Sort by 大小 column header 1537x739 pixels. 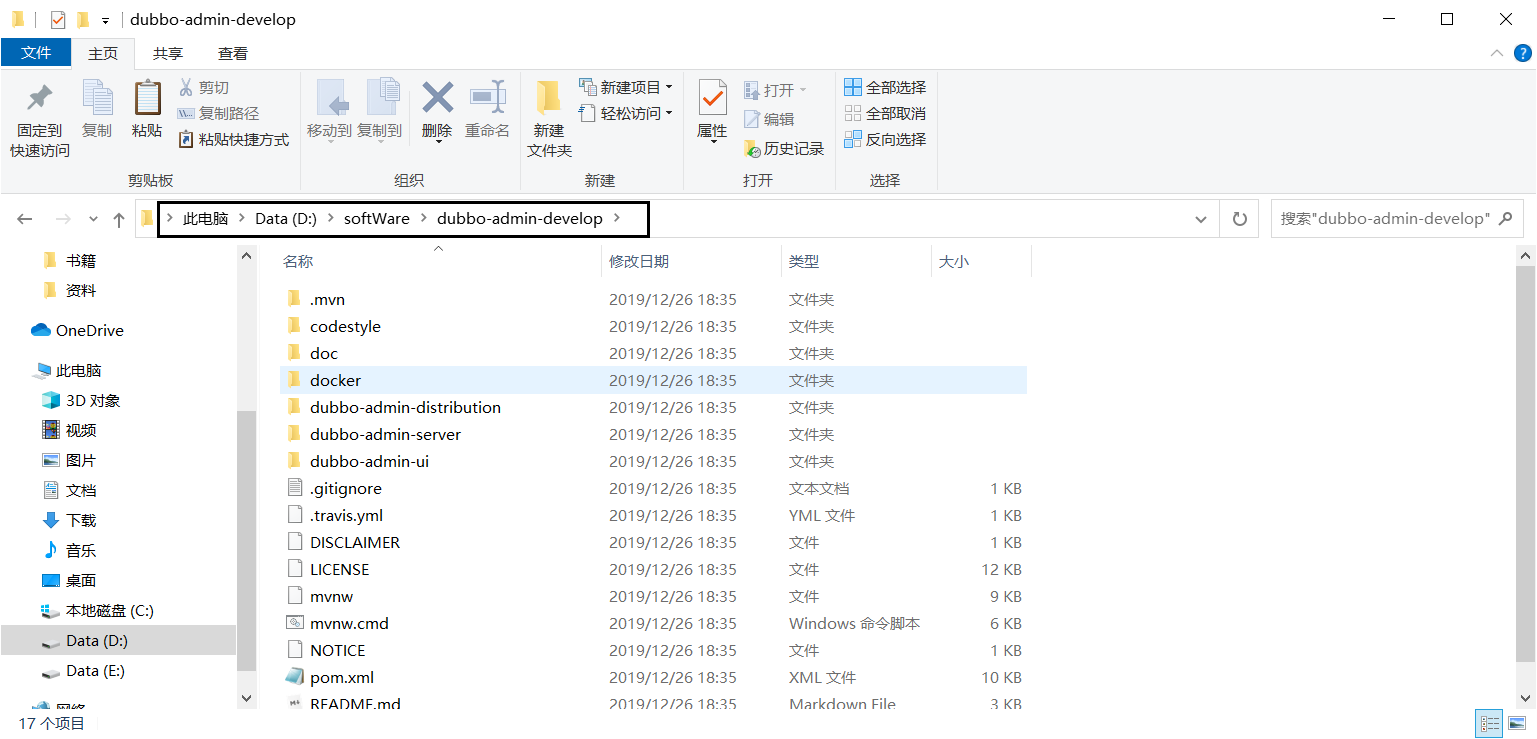click(953, 262)
